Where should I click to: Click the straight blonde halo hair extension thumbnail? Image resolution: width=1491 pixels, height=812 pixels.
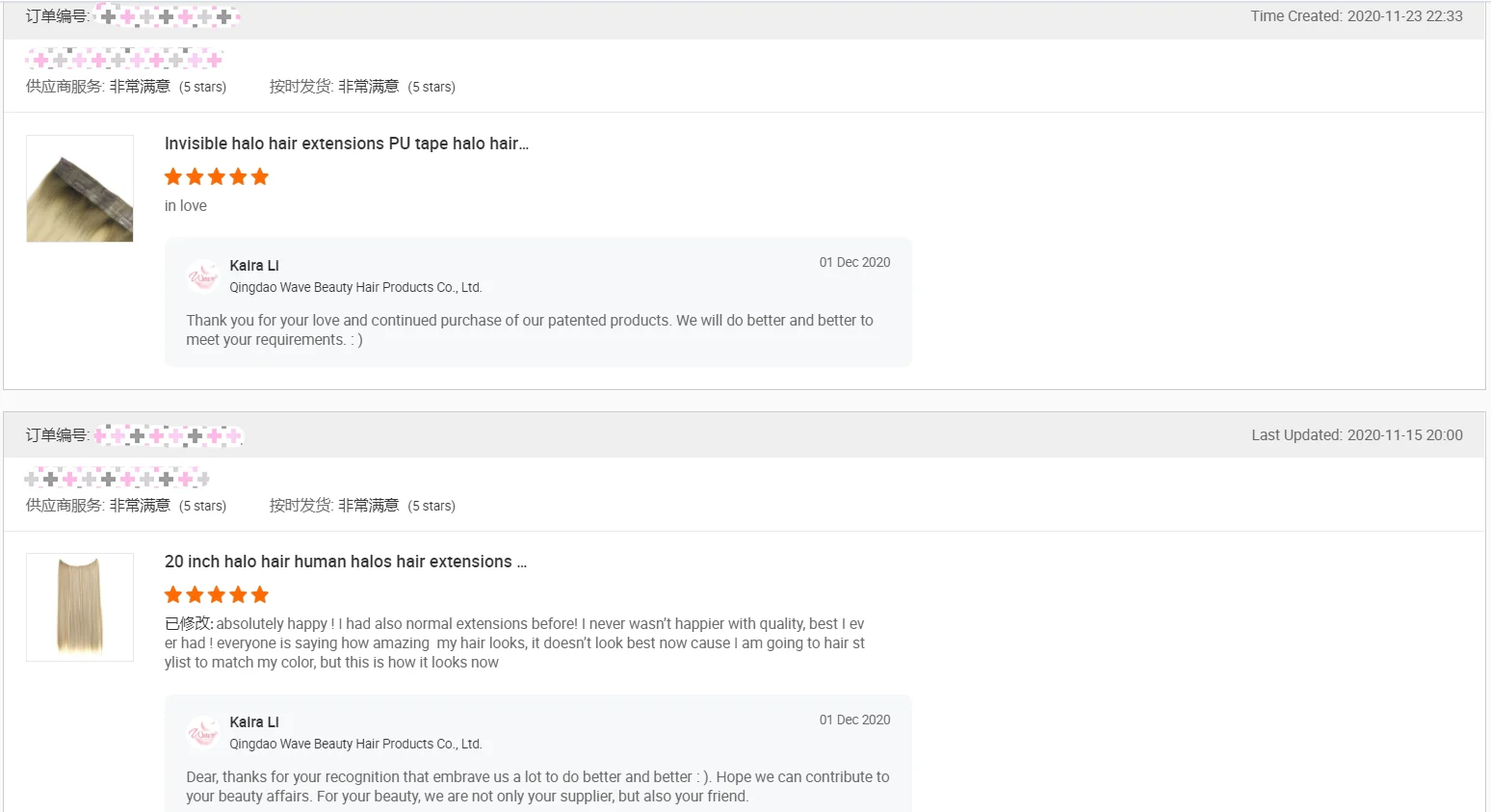click(80, 607)
